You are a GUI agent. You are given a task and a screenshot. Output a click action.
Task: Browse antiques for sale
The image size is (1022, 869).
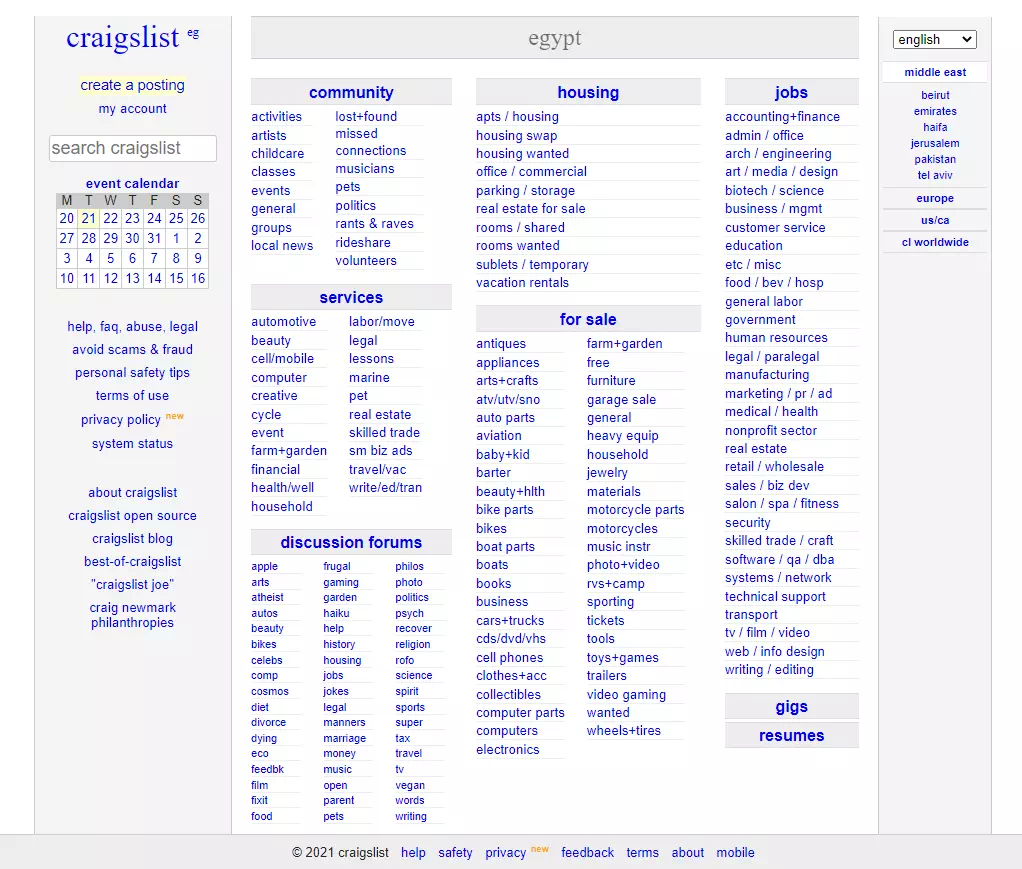pos(501,344)
